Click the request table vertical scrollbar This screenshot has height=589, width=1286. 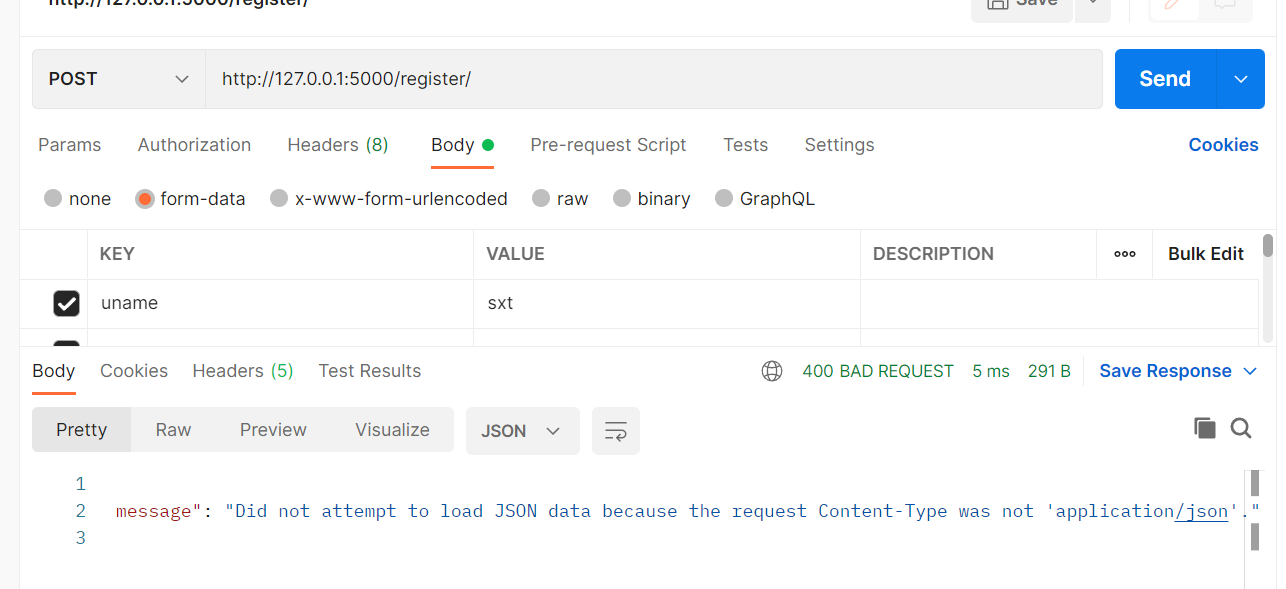coord(1268,246)
